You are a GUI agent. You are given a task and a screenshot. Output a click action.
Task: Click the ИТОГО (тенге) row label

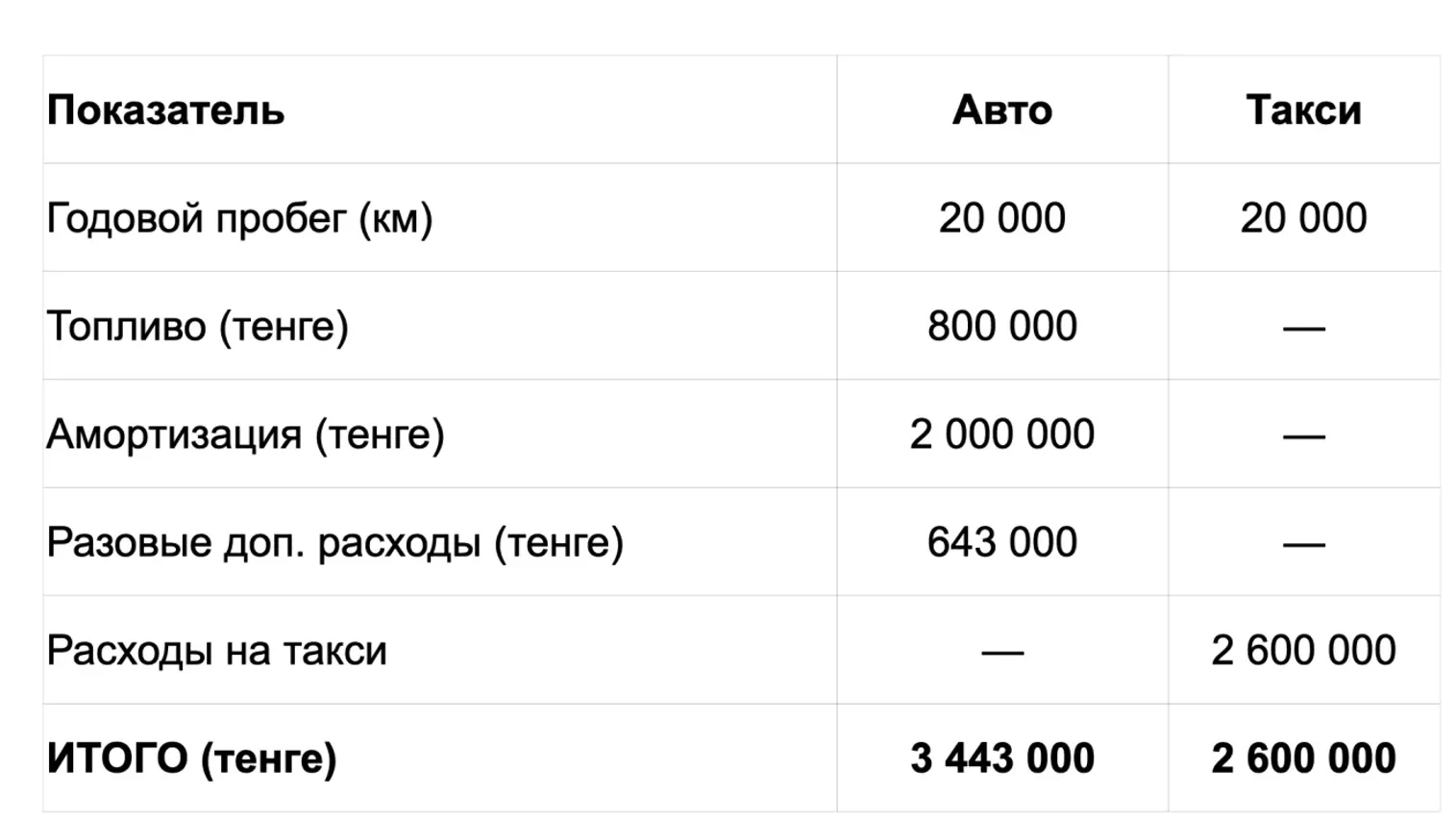[x=191, y=758]
